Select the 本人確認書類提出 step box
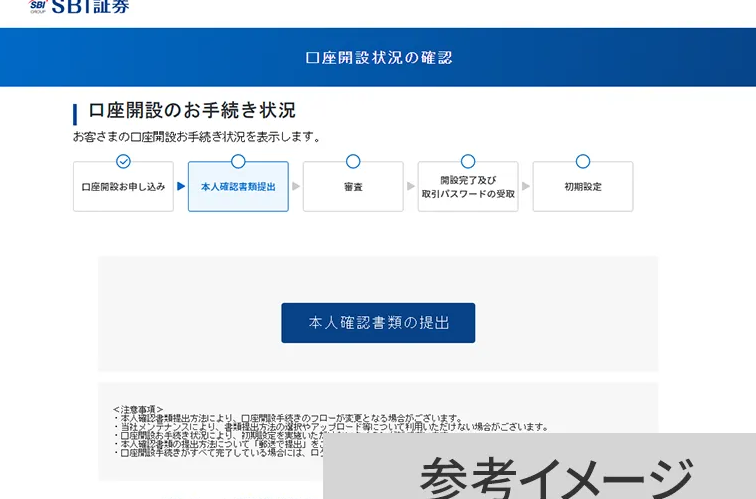Screen dimensions: 756x499 tap(238, 187)
